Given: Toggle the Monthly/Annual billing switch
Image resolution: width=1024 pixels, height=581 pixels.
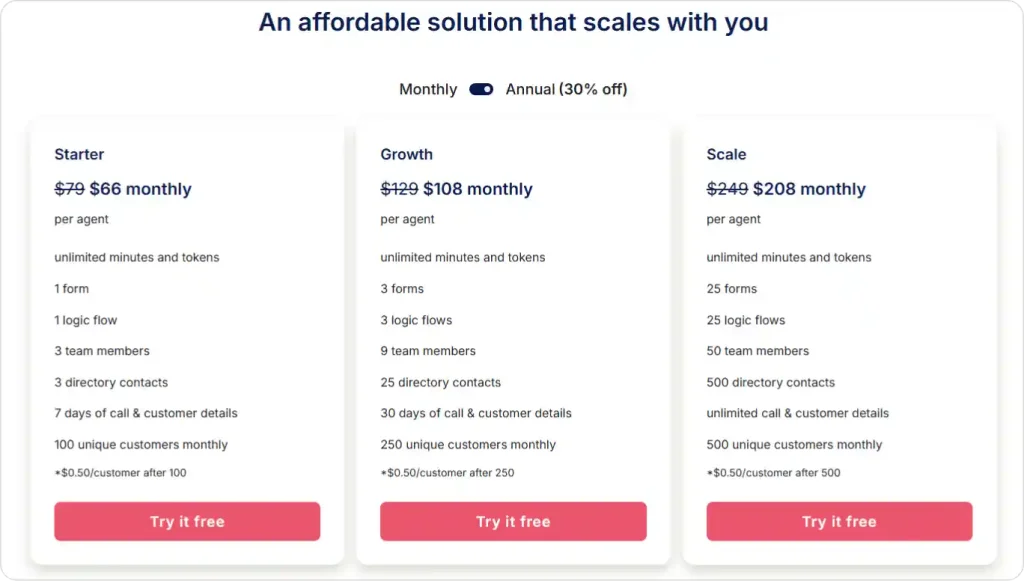Looking at the screenshot, I should click(x=481, y=89).
